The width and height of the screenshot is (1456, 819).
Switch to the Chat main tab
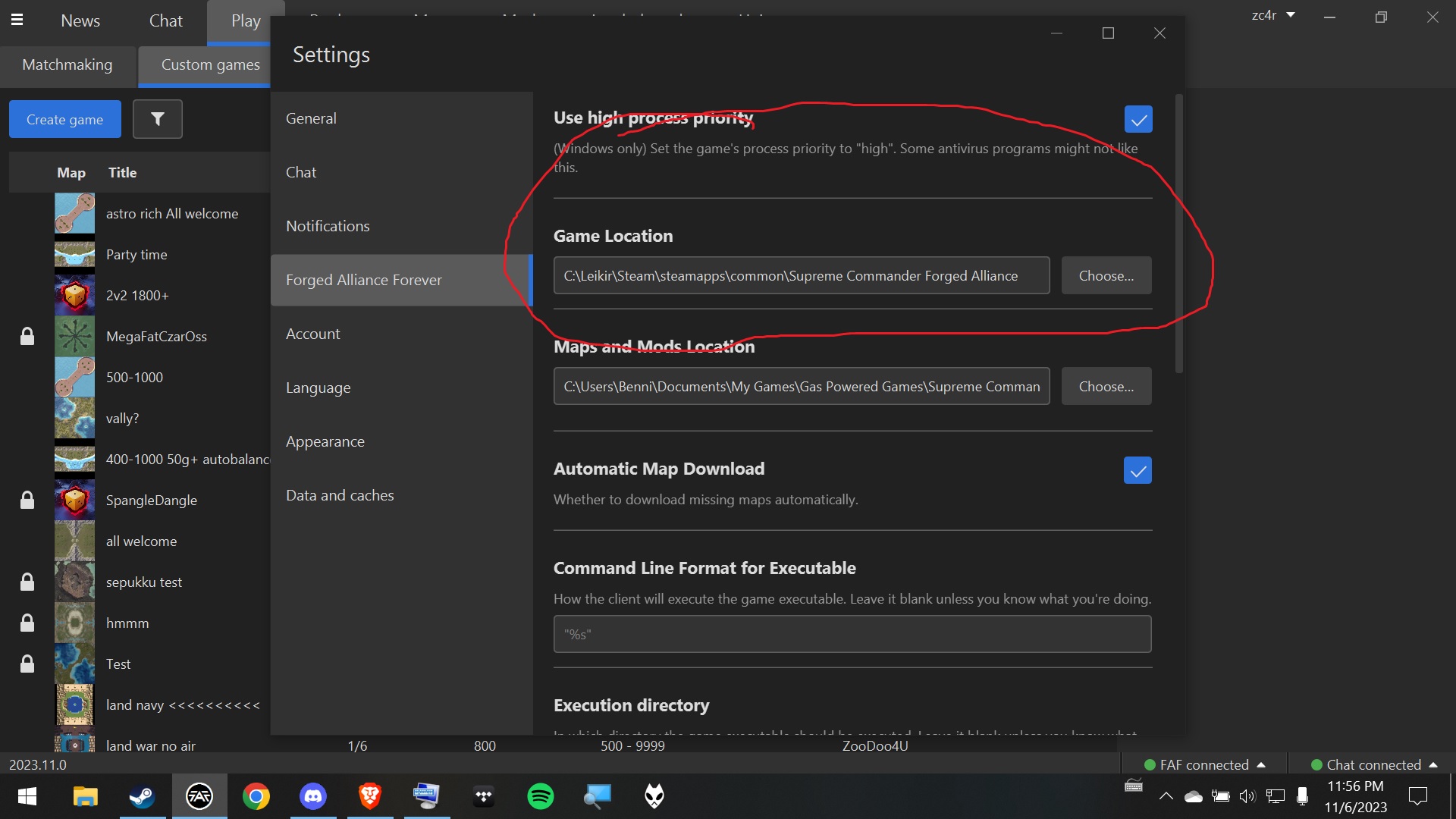tap(166, 20)
